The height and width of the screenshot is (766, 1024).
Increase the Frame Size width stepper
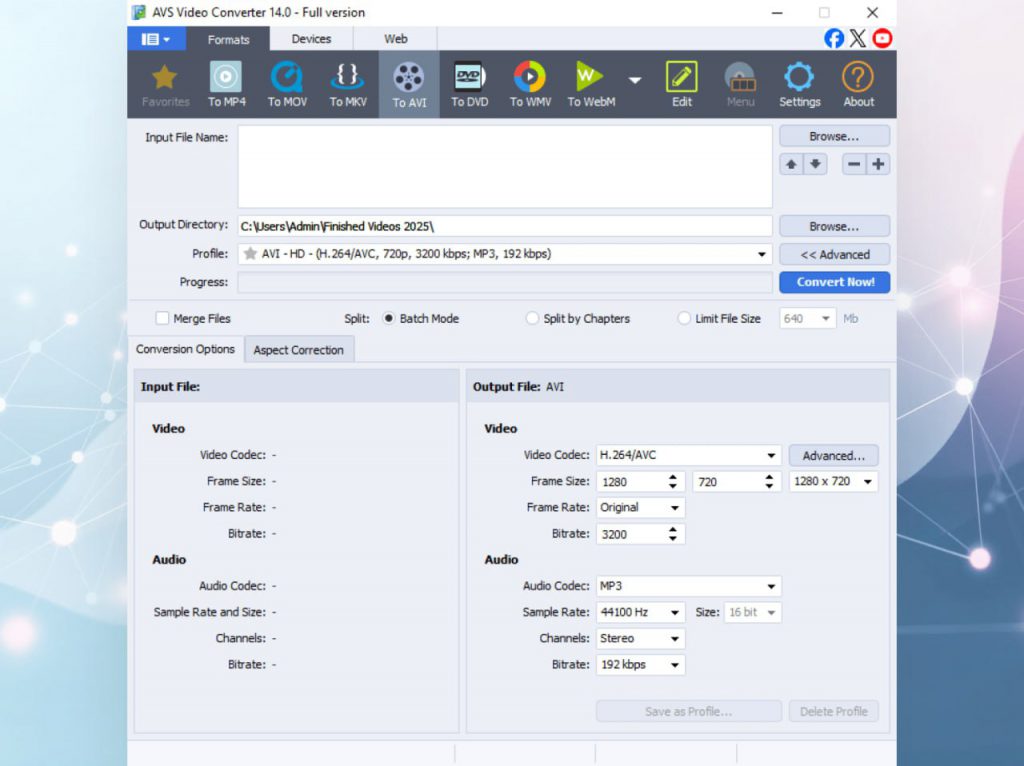(x=676, y=477)
